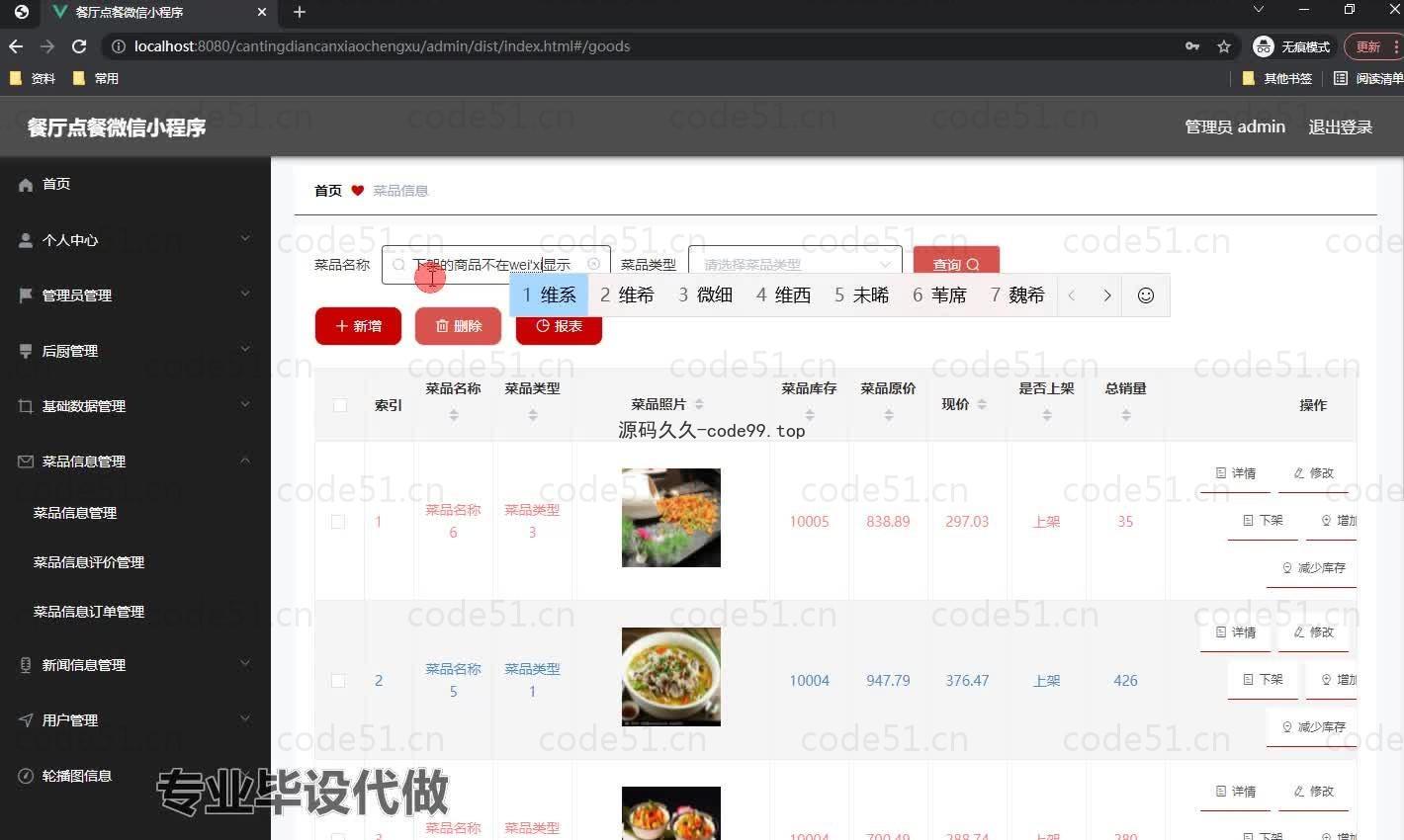Click 减少库存 for row 2 dish
Viewport: 1404px width, 840px height.
tap(1312, 726)
